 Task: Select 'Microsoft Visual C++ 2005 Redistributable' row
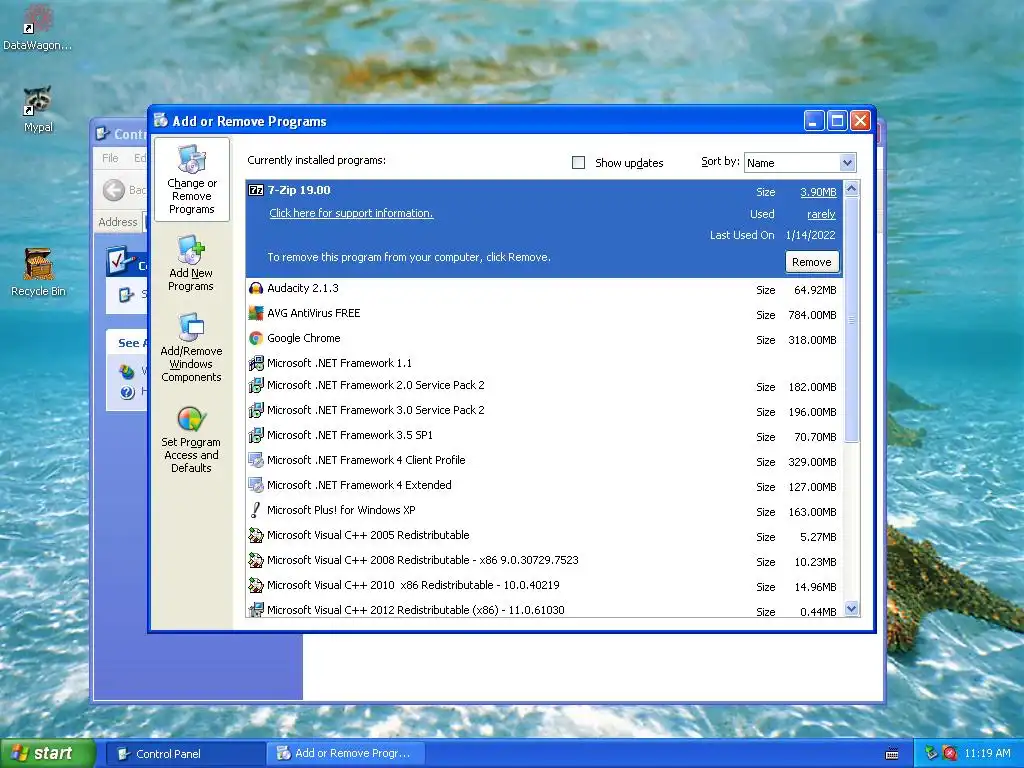point(545,536)
